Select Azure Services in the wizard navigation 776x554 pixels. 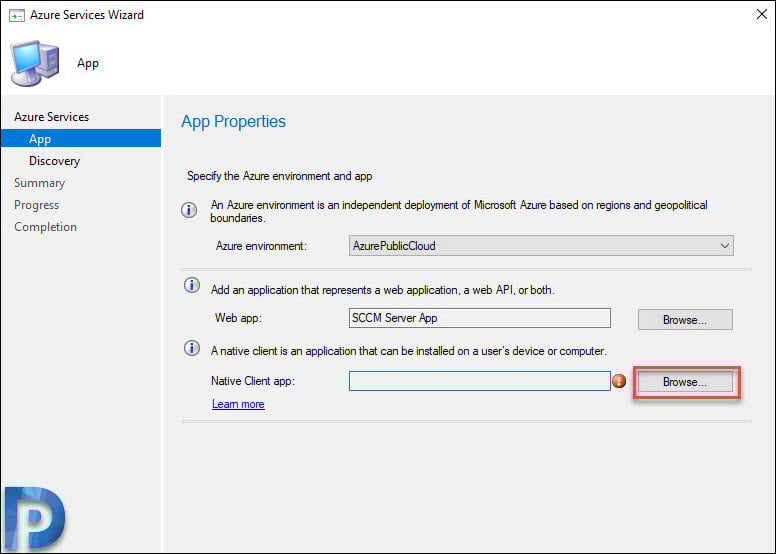(51, 117)
